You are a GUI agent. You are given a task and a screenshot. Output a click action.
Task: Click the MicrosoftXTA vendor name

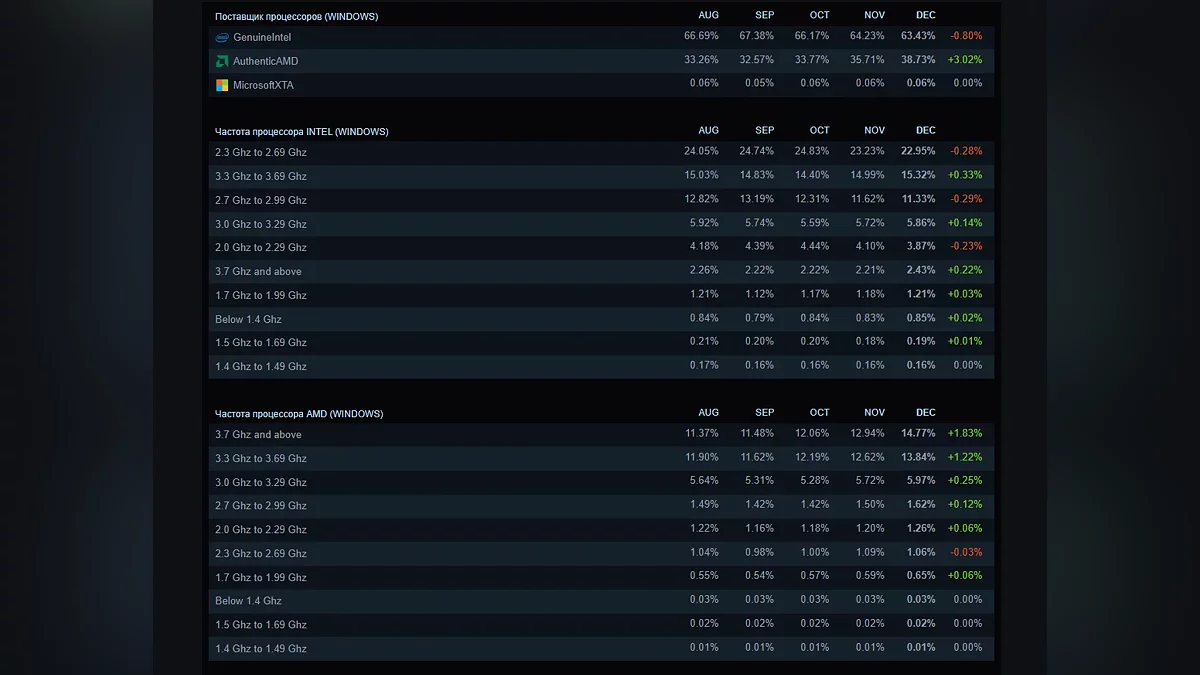click(x=263, y=85)
